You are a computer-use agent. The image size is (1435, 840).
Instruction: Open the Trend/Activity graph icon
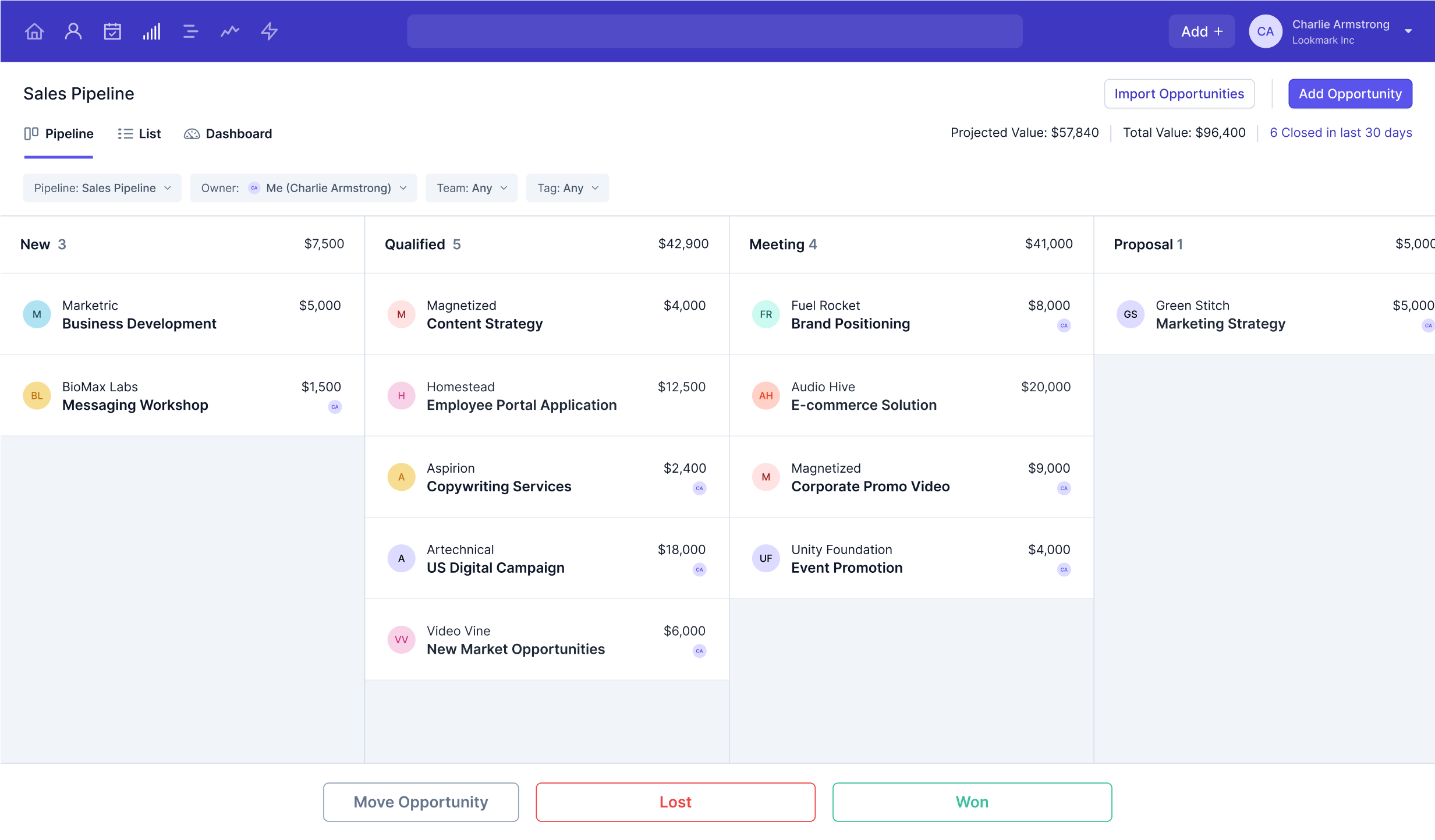point(230,30)
